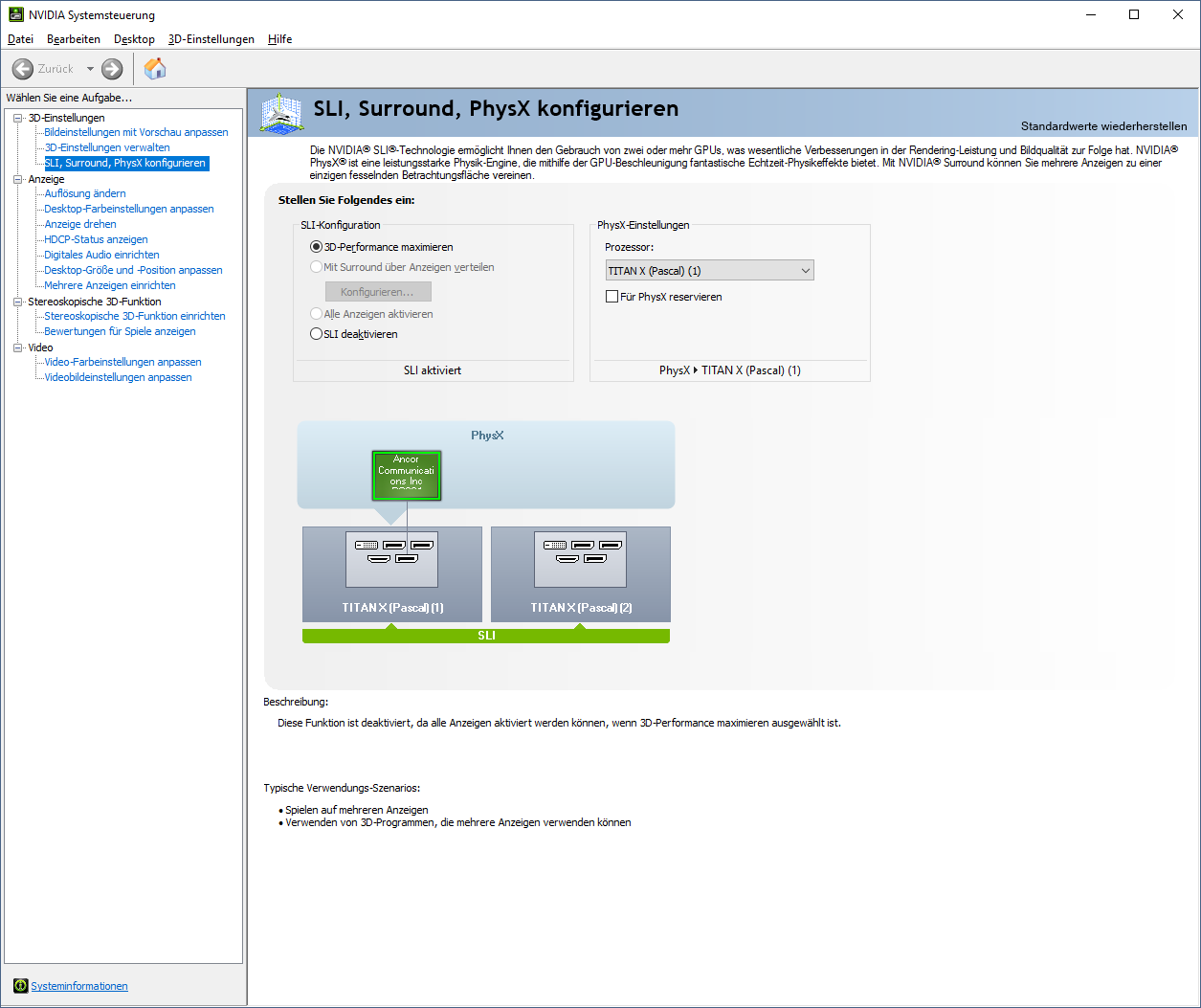
Task: Collapse the Anzeige tree node
Action: click(x=18, y=179)
